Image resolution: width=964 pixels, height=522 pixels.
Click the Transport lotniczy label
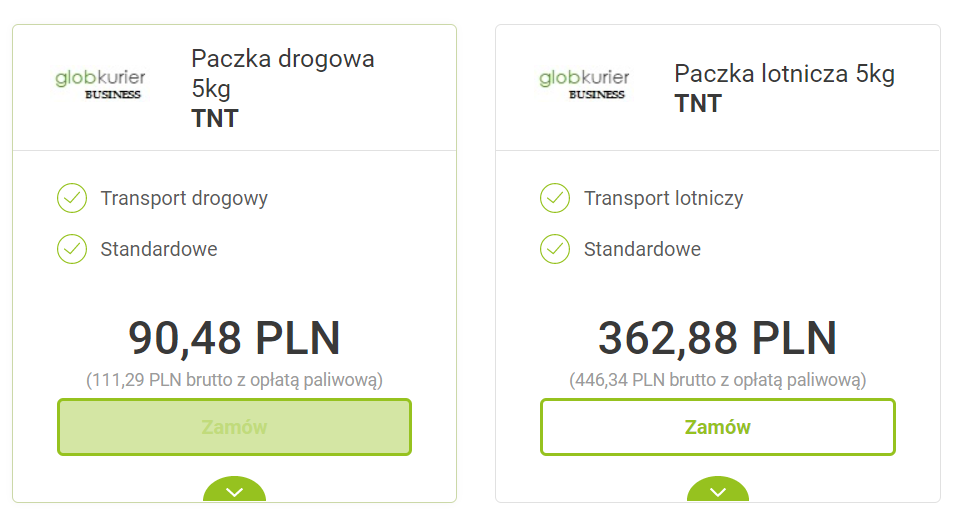tap(663, 198)
